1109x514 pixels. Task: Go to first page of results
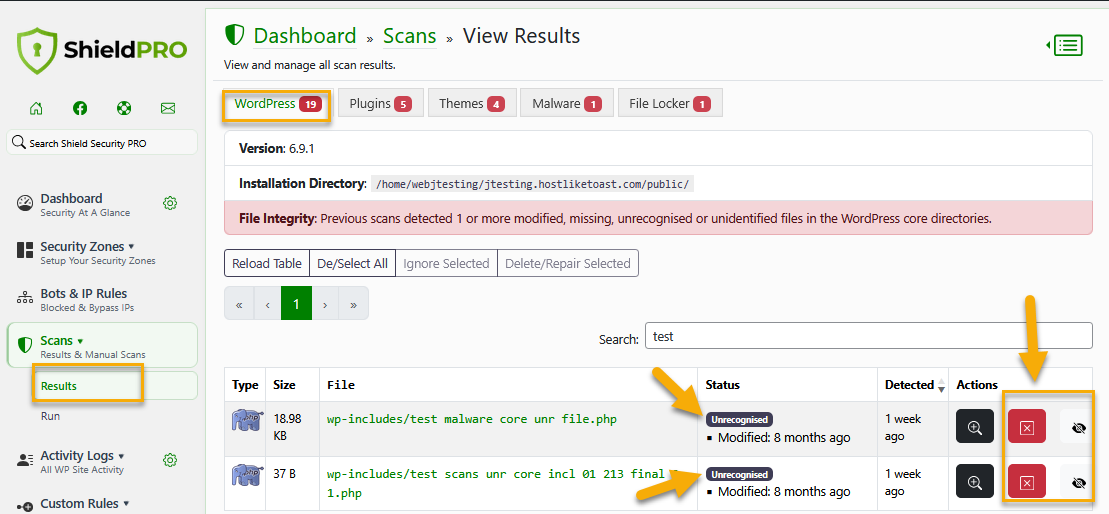click(x=239, y=304)
